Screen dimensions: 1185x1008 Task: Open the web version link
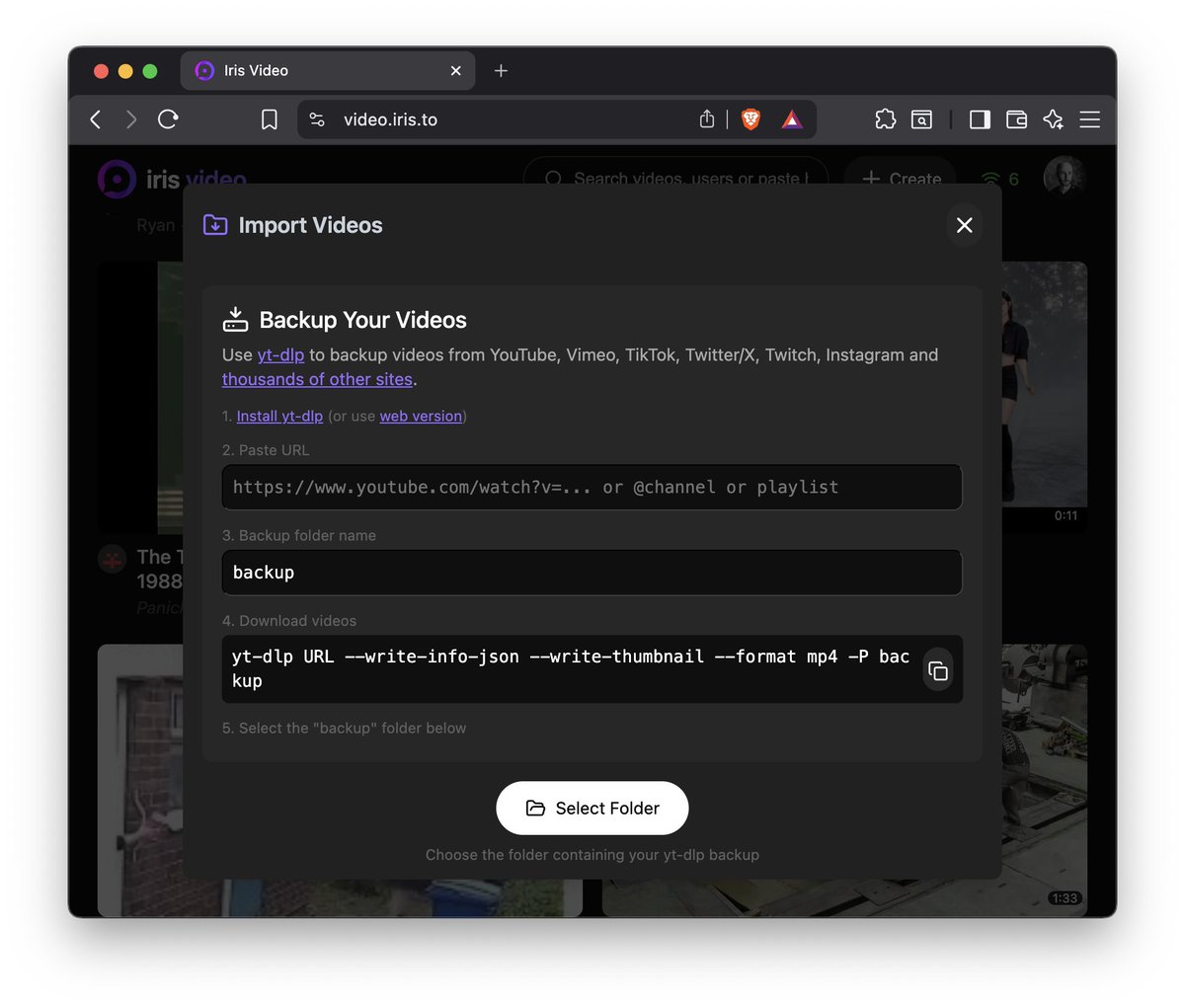tap(421, 417)
